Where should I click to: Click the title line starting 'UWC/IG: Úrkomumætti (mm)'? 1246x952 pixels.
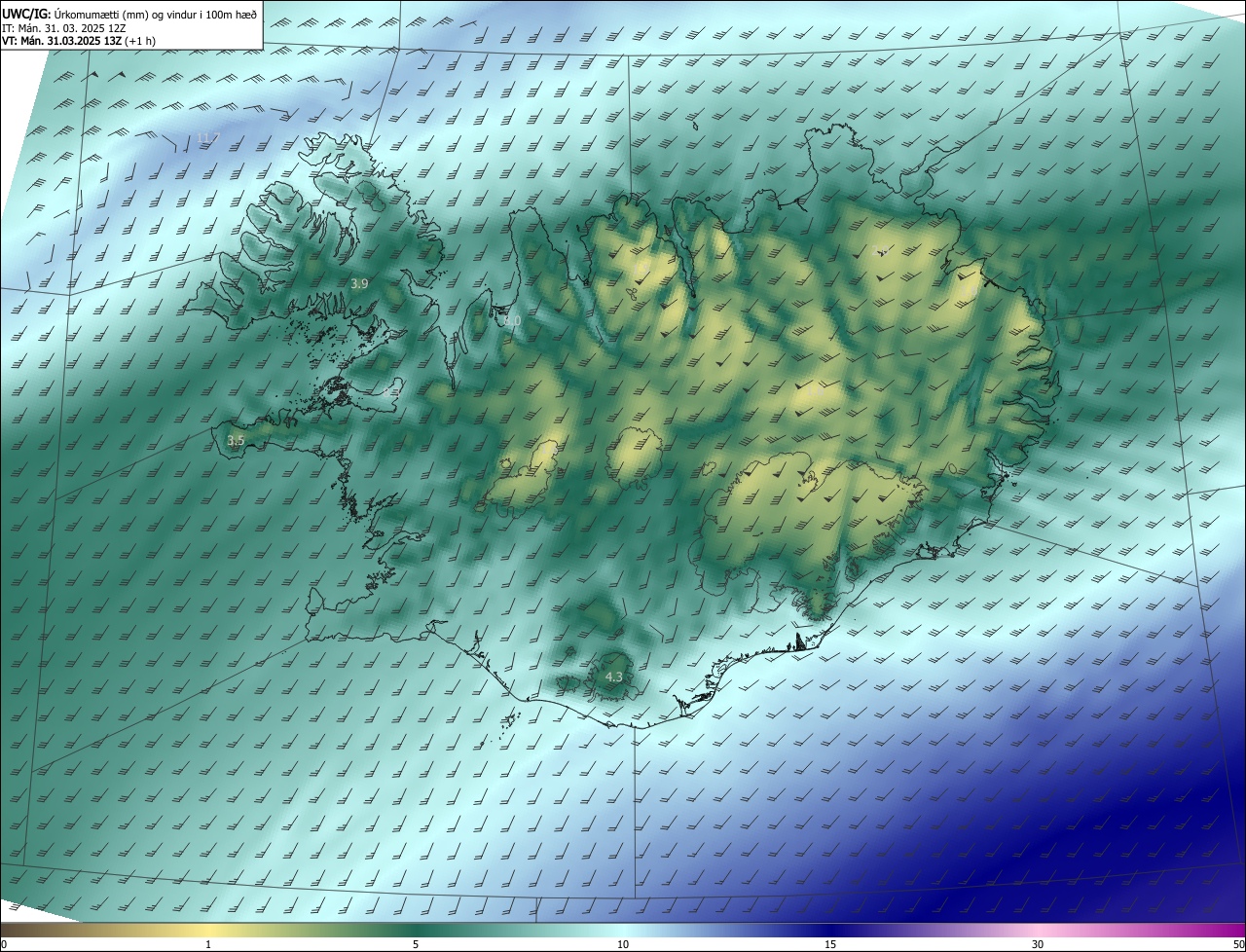pyautogui.click(x=129, y=13)
